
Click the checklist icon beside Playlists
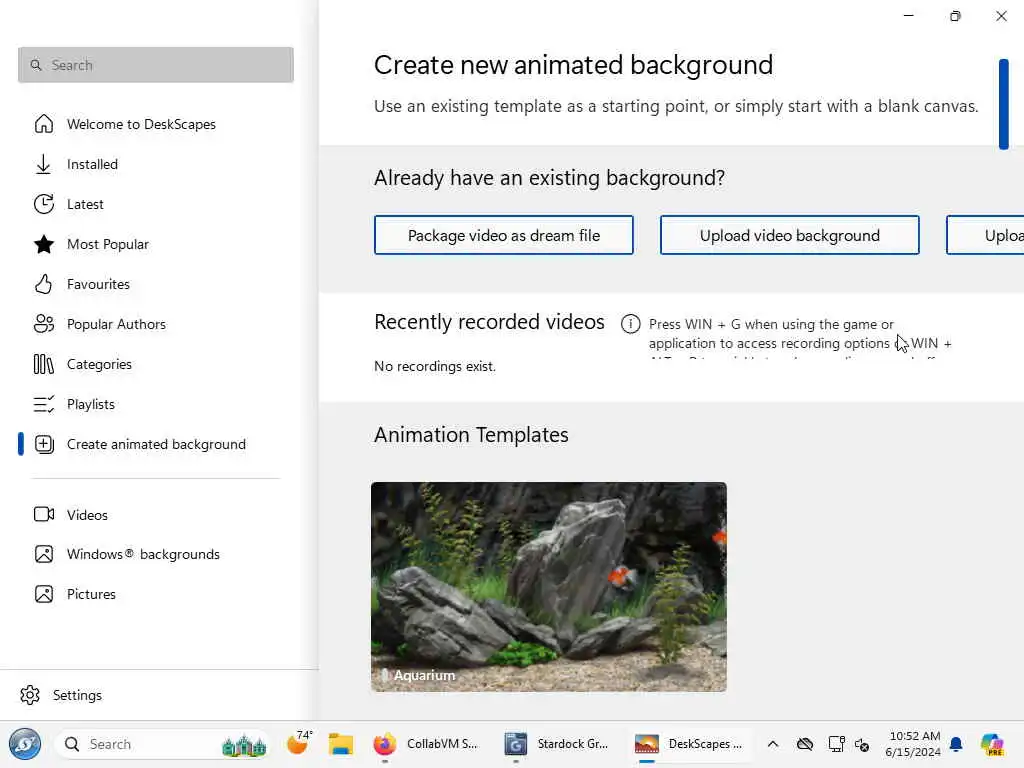44,404
